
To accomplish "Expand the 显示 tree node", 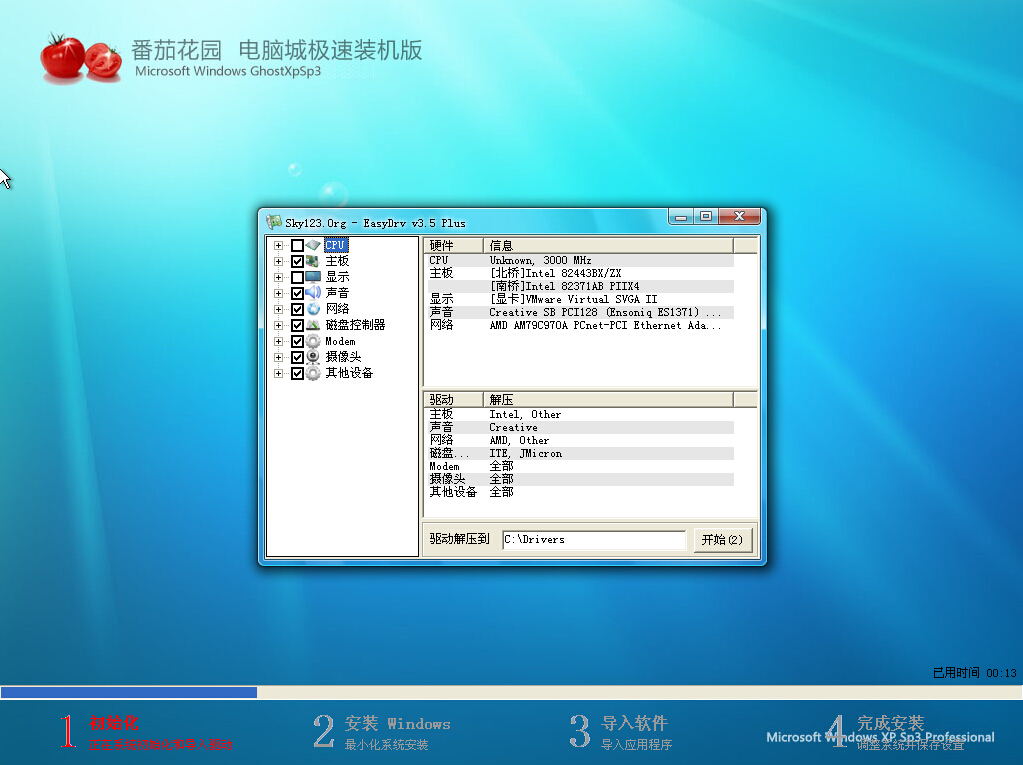I will coord(279,277).
